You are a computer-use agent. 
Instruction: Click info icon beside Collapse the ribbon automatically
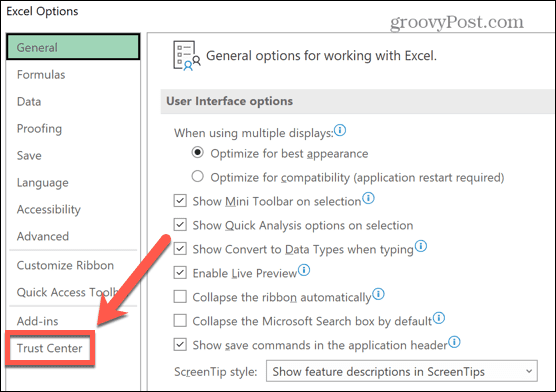coord(378,294)
